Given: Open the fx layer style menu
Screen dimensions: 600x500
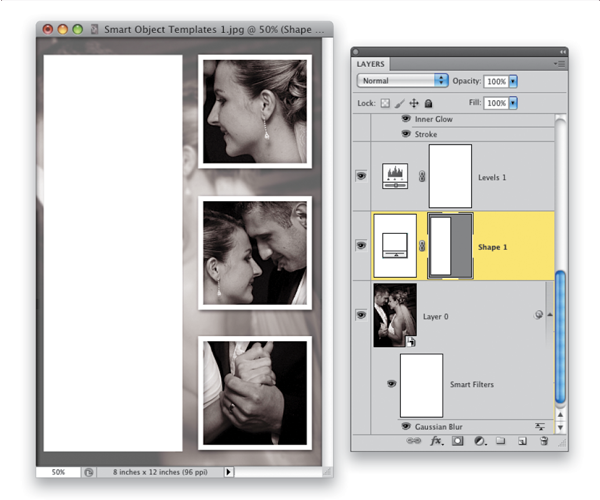Looking at the screenshot, I should 437,441.
